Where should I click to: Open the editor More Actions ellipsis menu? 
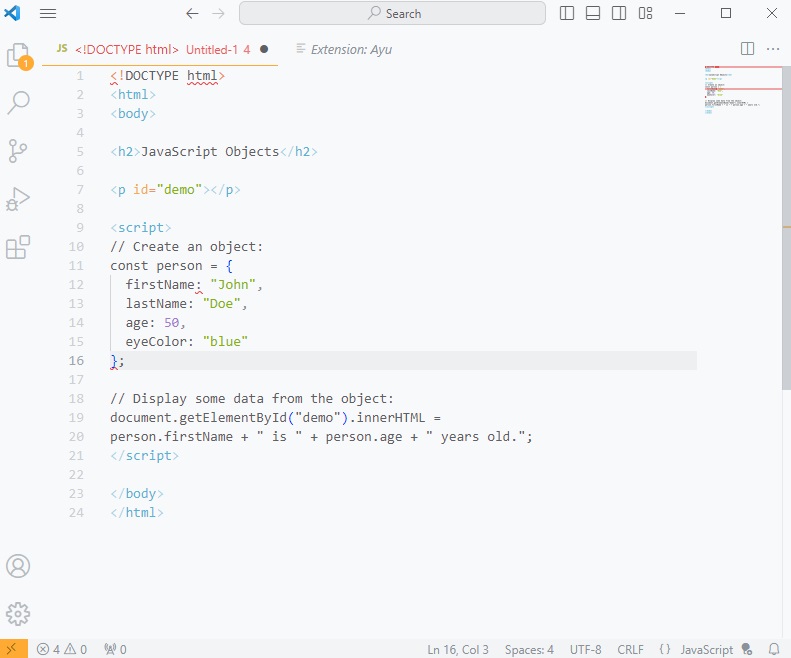coord(773,48)
